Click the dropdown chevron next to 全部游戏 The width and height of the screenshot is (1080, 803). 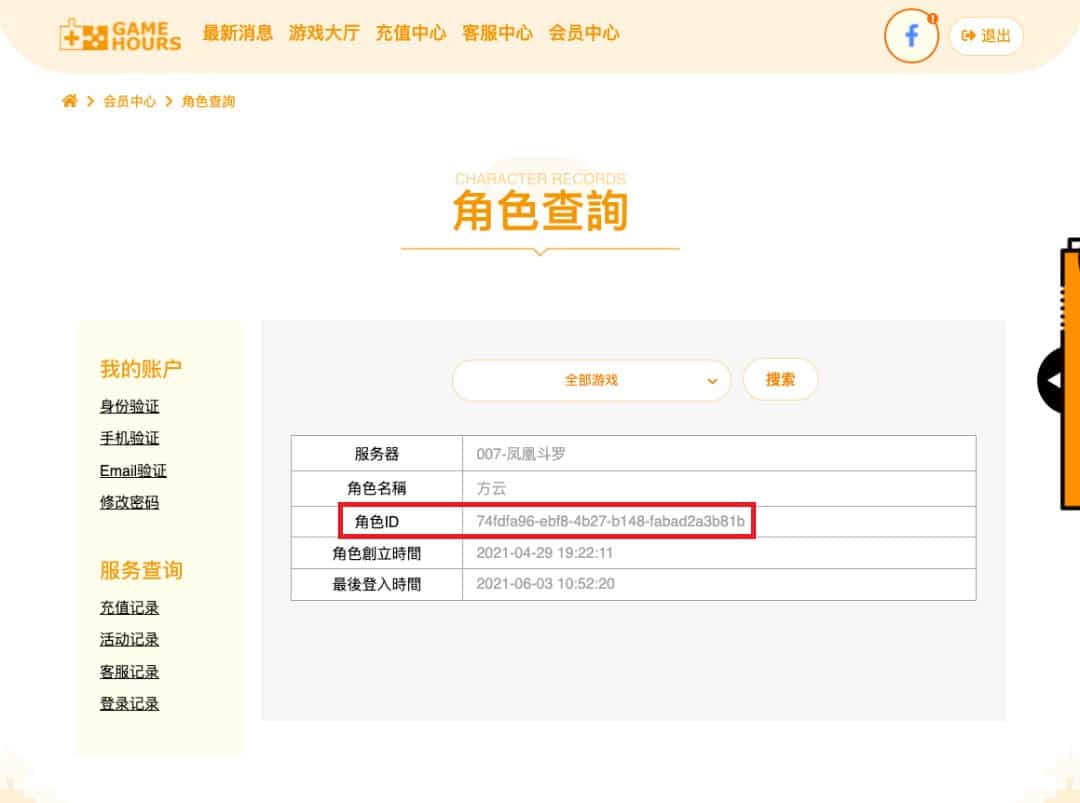point(712,381)
